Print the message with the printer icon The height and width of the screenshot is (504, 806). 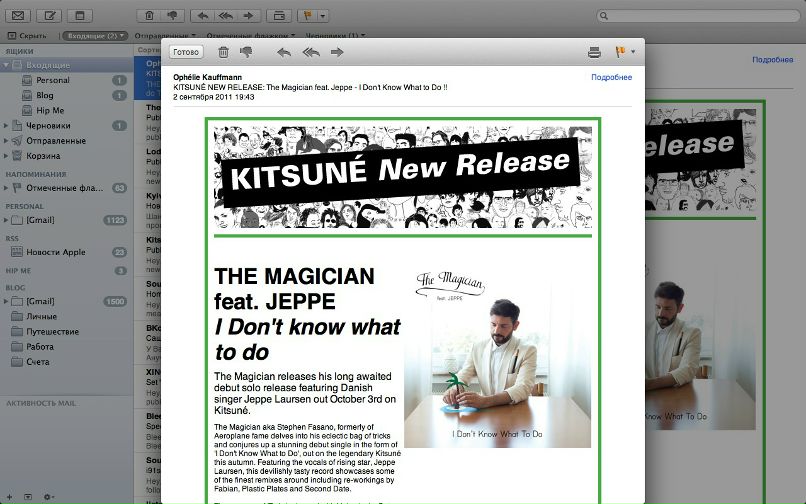click(x=594, y=52)
